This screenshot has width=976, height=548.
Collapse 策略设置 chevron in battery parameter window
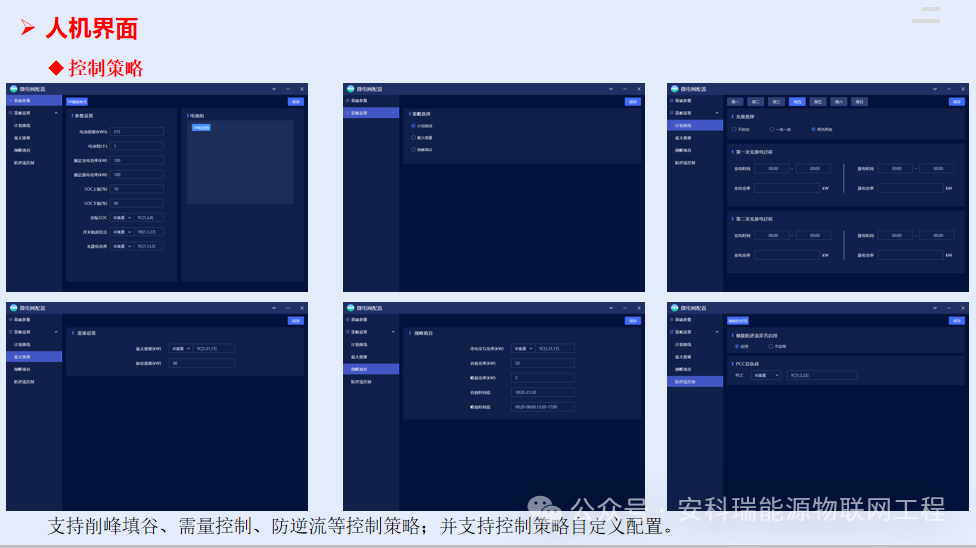[56, 113]
